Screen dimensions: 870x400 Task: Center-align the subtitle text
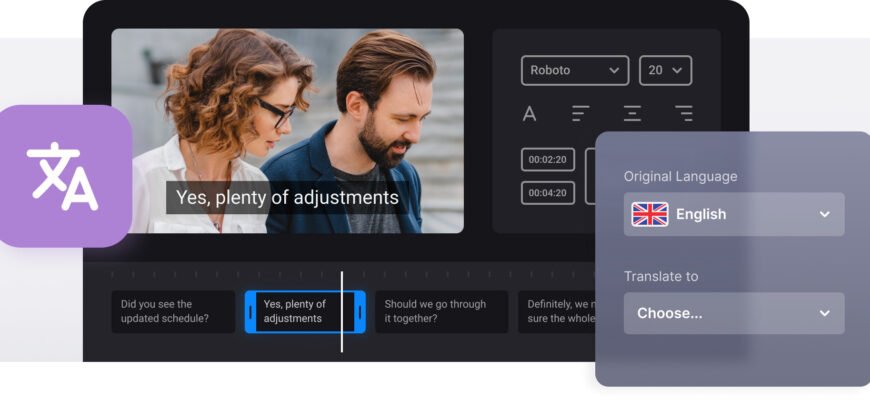pos(632,114)
